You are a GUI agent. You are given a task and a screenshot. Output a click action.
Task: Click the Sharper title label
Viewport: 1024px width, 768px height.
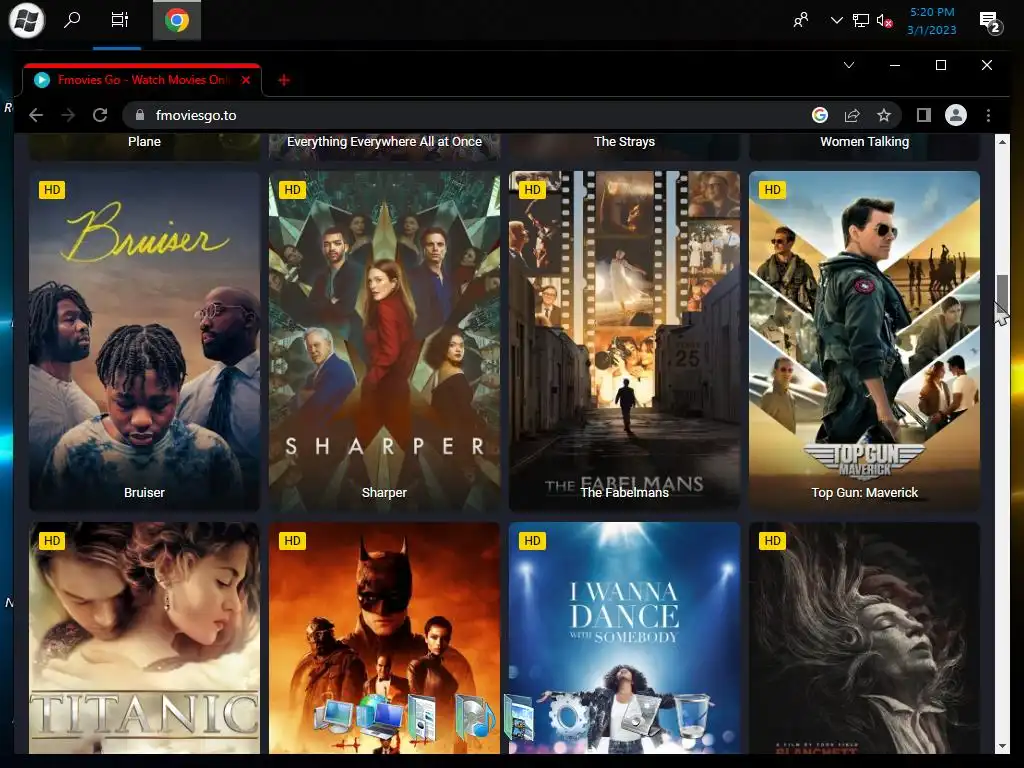384,492
